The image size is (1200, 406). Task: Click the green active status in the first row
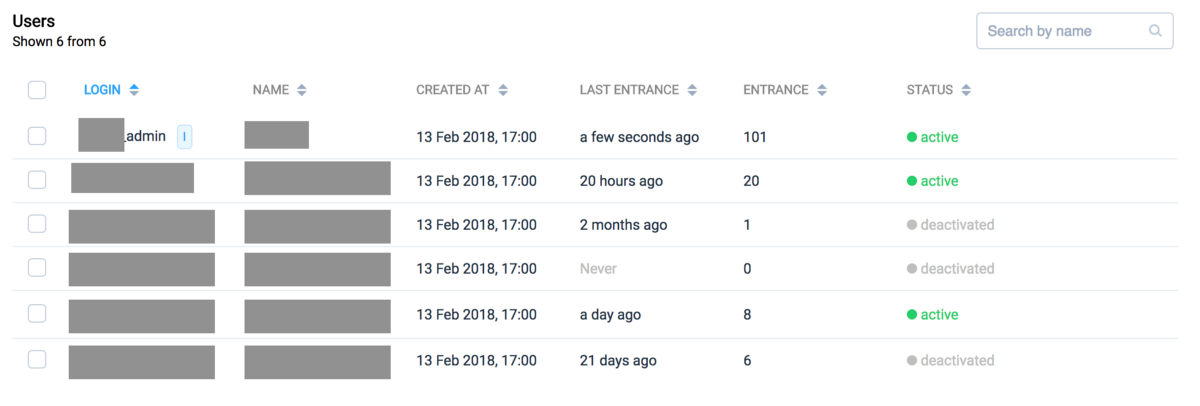pos(938,137)
